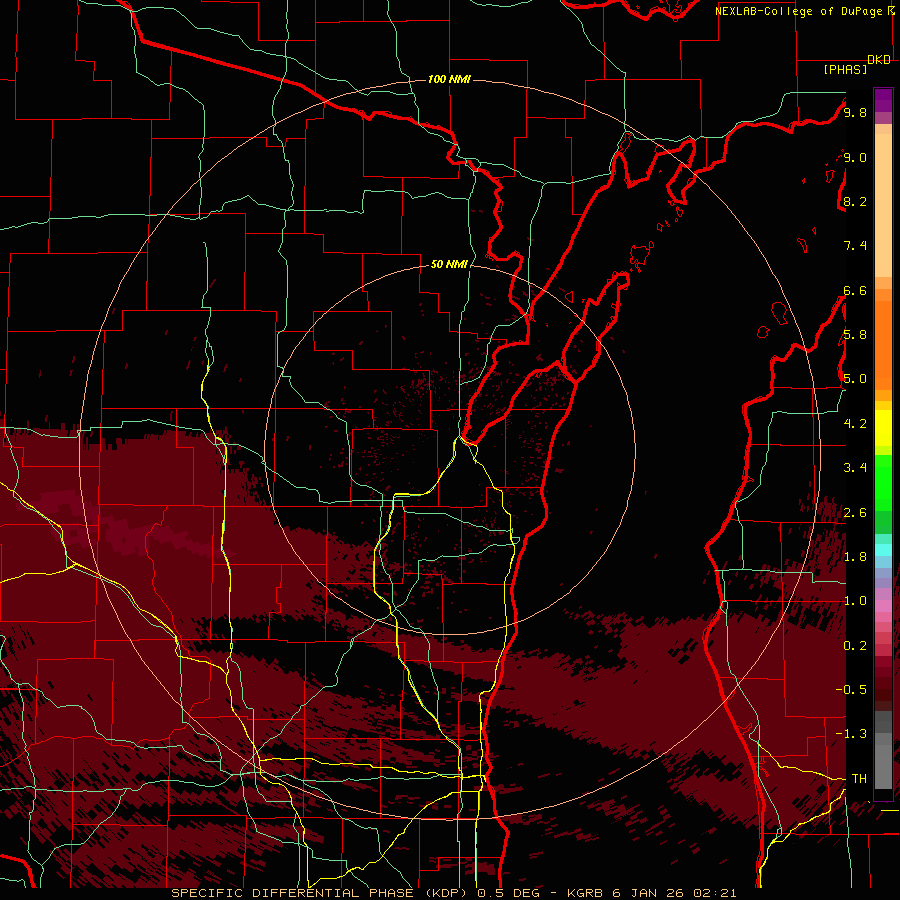
Task: Click the 7.4 value on the color scale
Action: 855,246
